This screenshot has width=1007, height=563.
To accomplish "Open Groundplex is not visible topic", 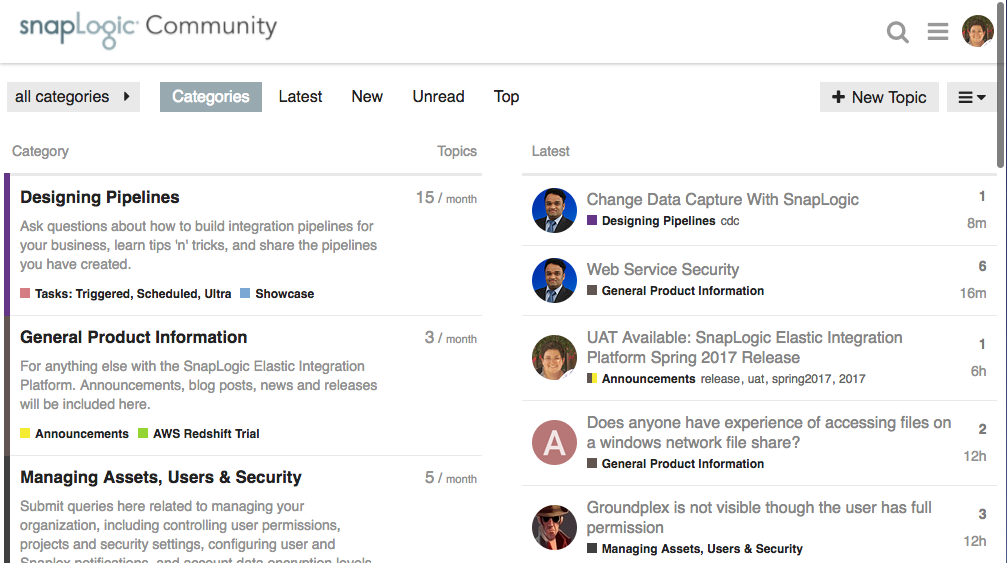I will (x=758, y=517).
